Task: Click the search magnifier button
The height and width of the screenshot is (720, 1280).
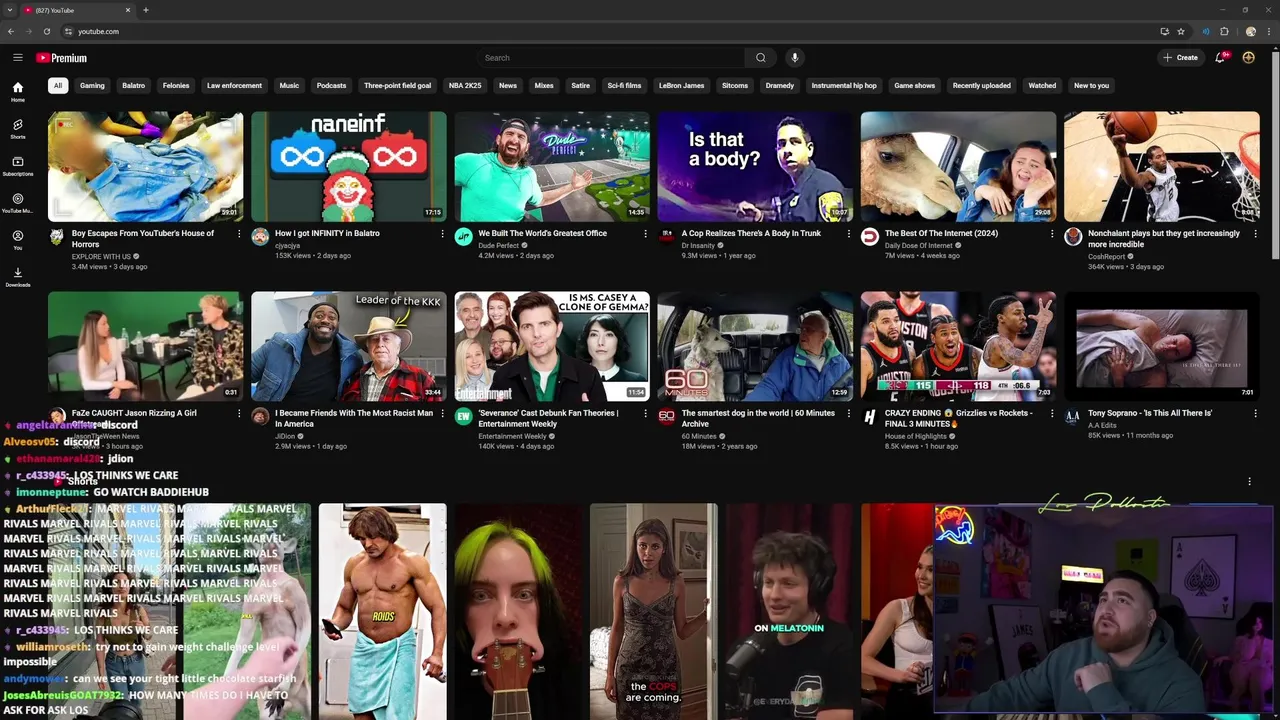Action: (761, 58)
